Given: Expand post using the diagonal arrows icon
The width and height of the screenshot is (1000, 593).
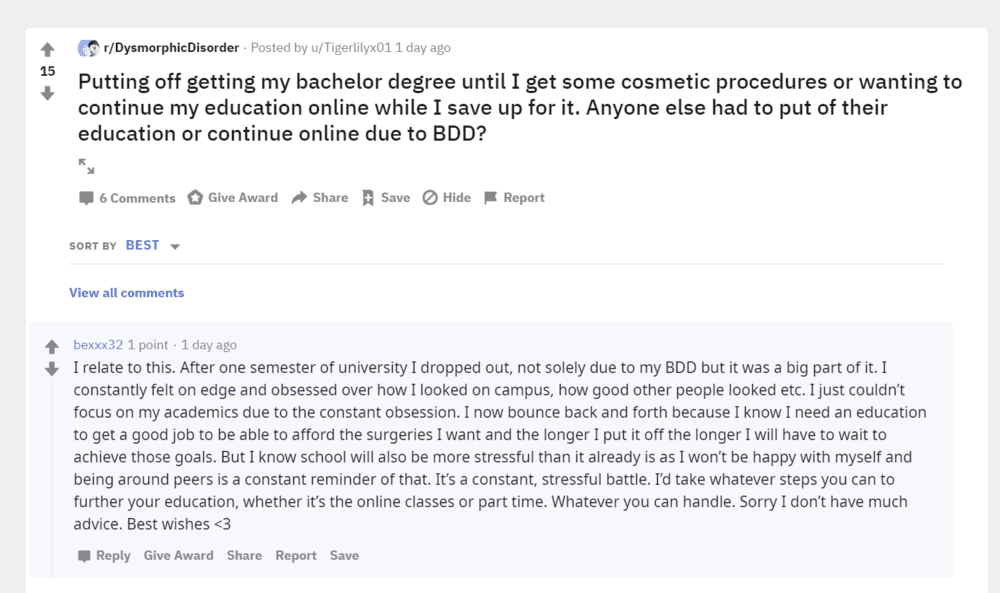Looking at the screenshot, I should (86, 166).
